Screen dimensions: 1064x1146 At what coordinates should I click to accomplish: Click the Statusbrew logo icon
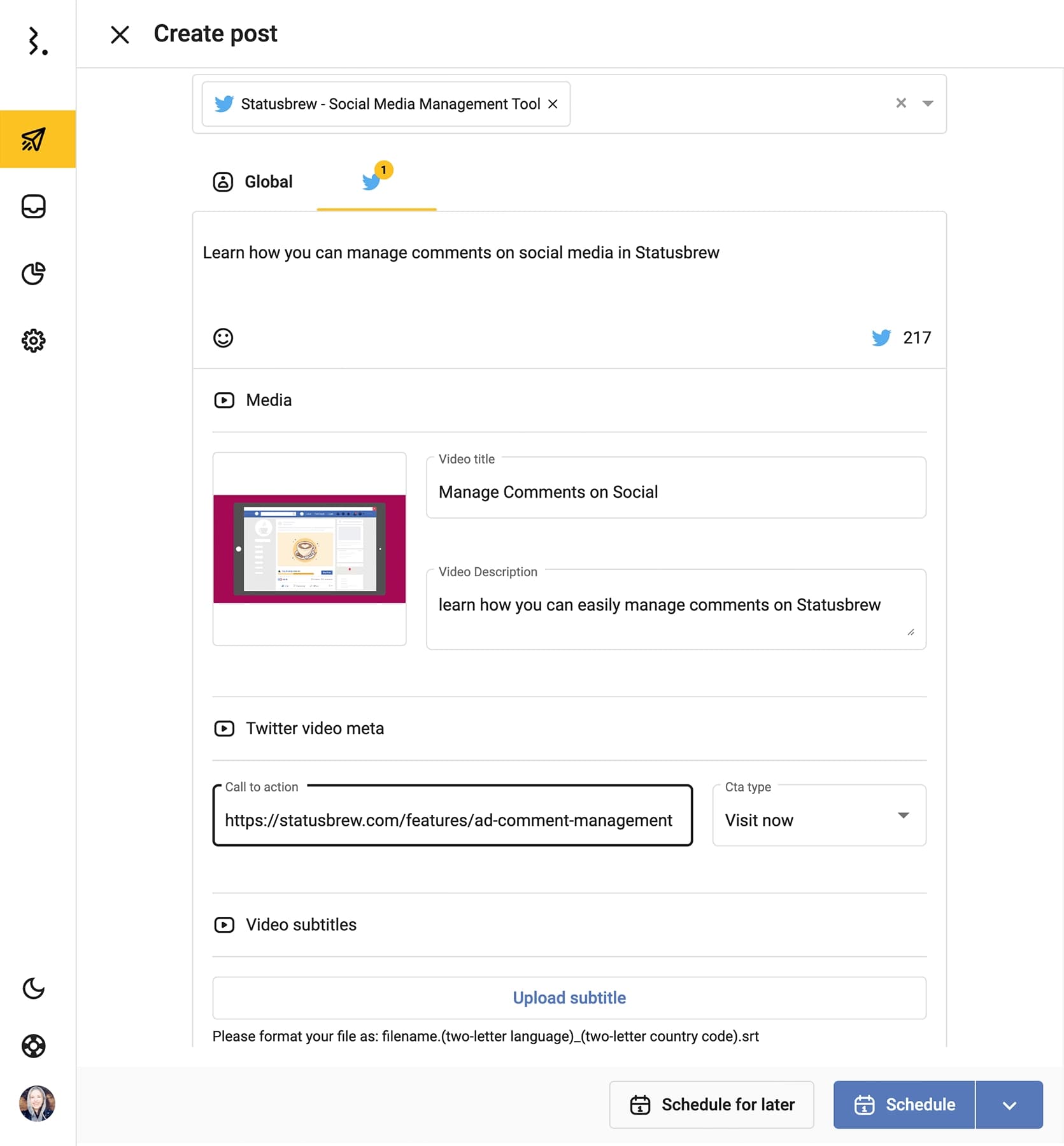pos(38,41)
